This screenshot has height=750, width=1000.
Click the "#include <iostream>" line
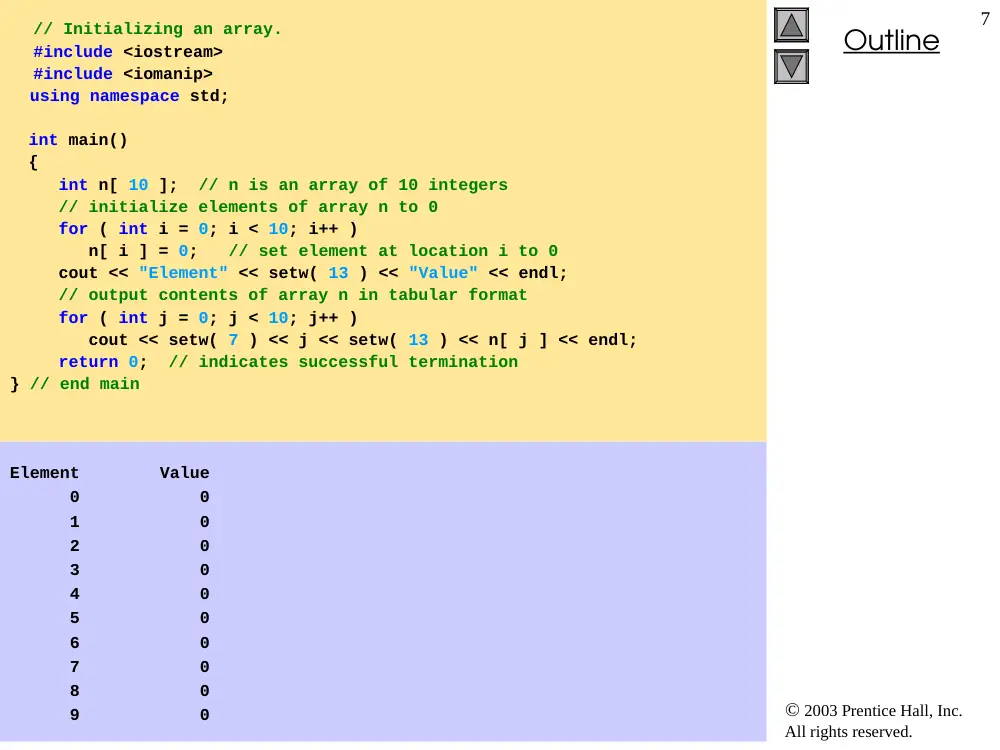point(128,52)
